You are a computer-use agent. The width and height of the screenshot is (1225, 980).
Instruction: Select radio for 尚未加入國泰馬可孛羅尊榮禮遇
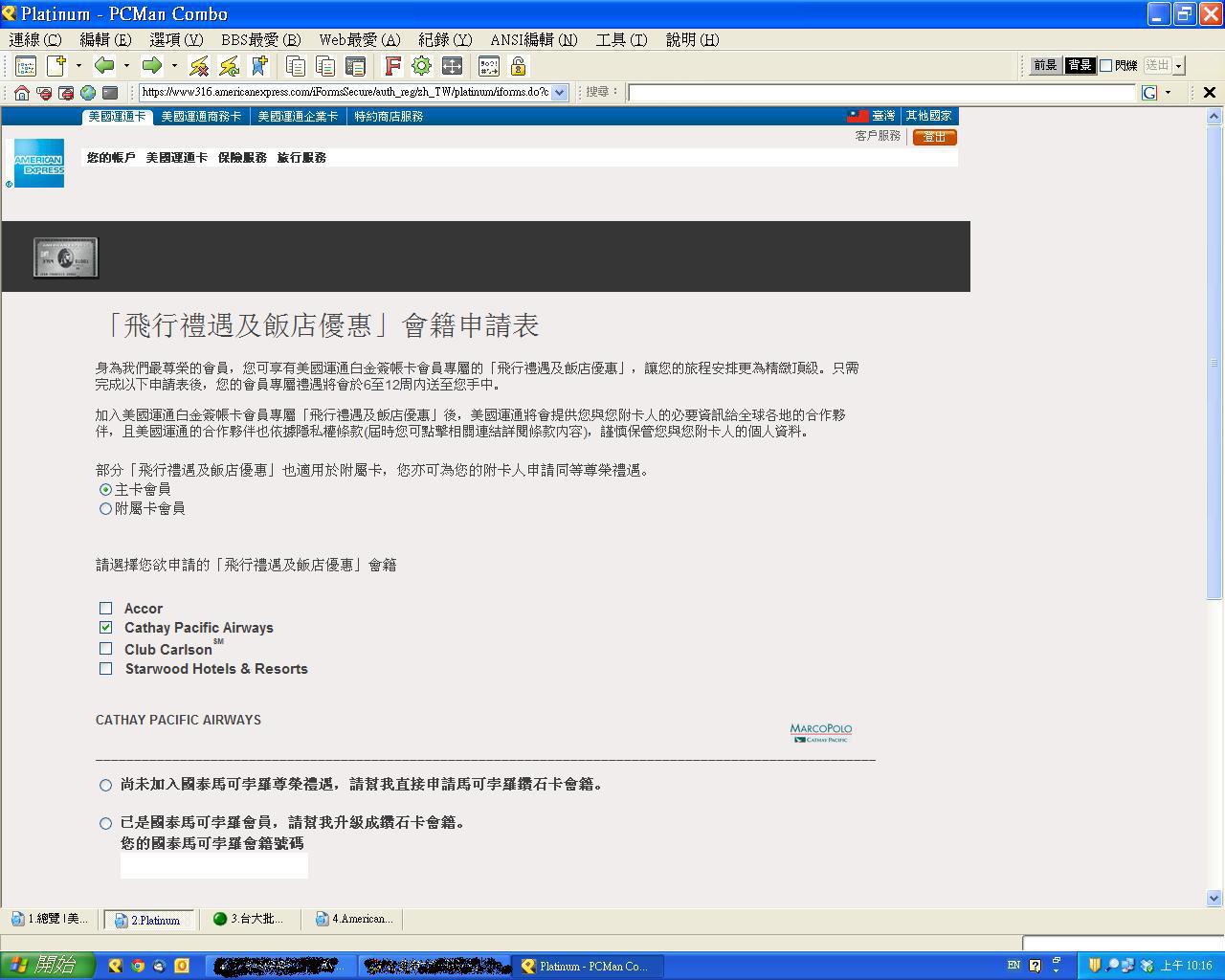[x=105, y=785]
